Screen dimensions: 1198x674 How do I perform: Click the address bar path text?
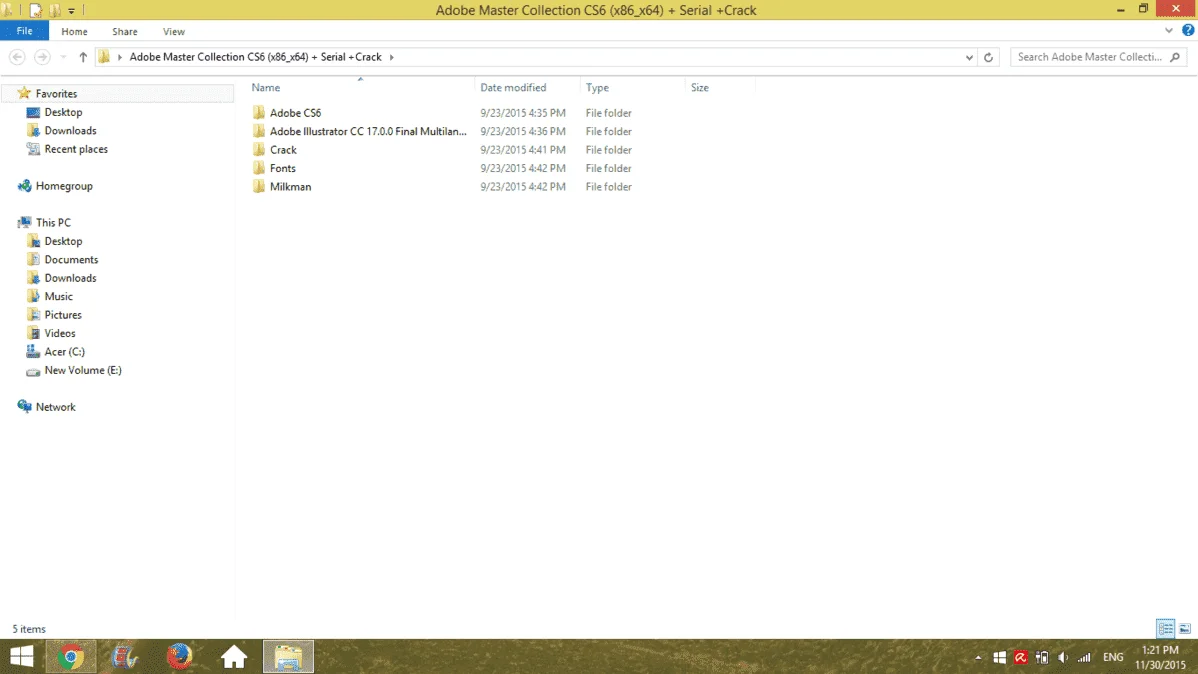(x=255, y=57)
